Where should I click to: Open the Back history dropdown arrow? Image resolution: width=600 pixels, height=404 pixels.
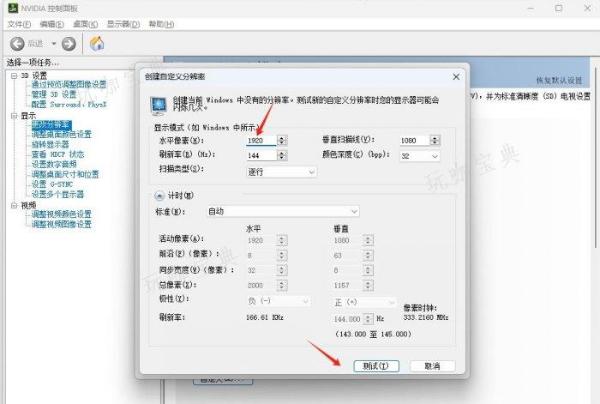(54, 44)
